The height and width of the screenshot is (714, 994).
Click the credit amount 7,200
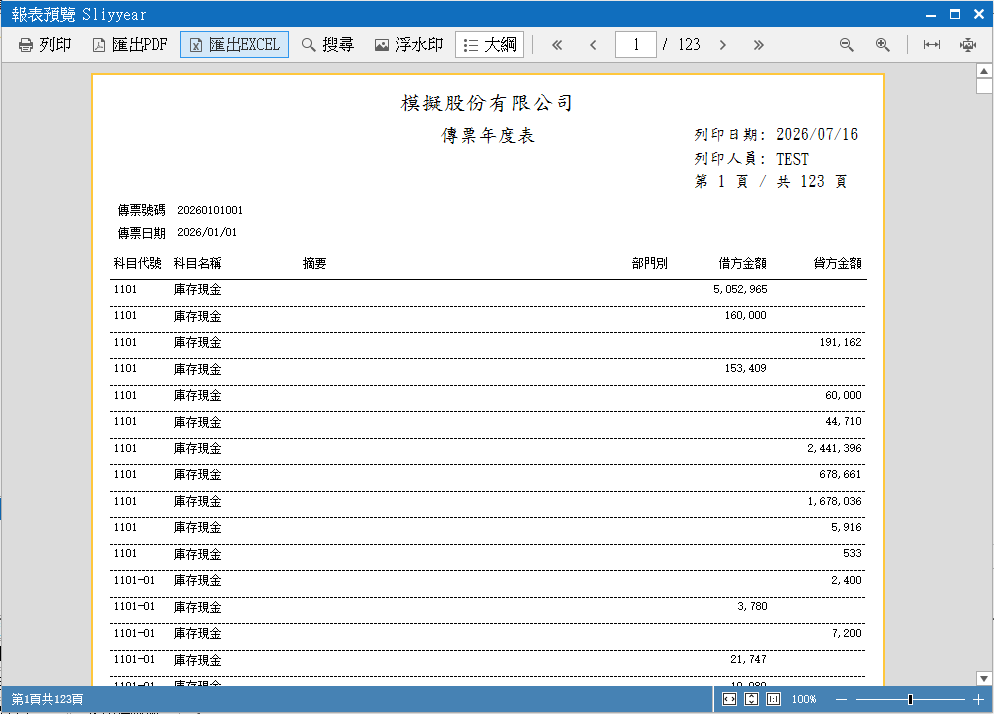[x=846, y=633]
